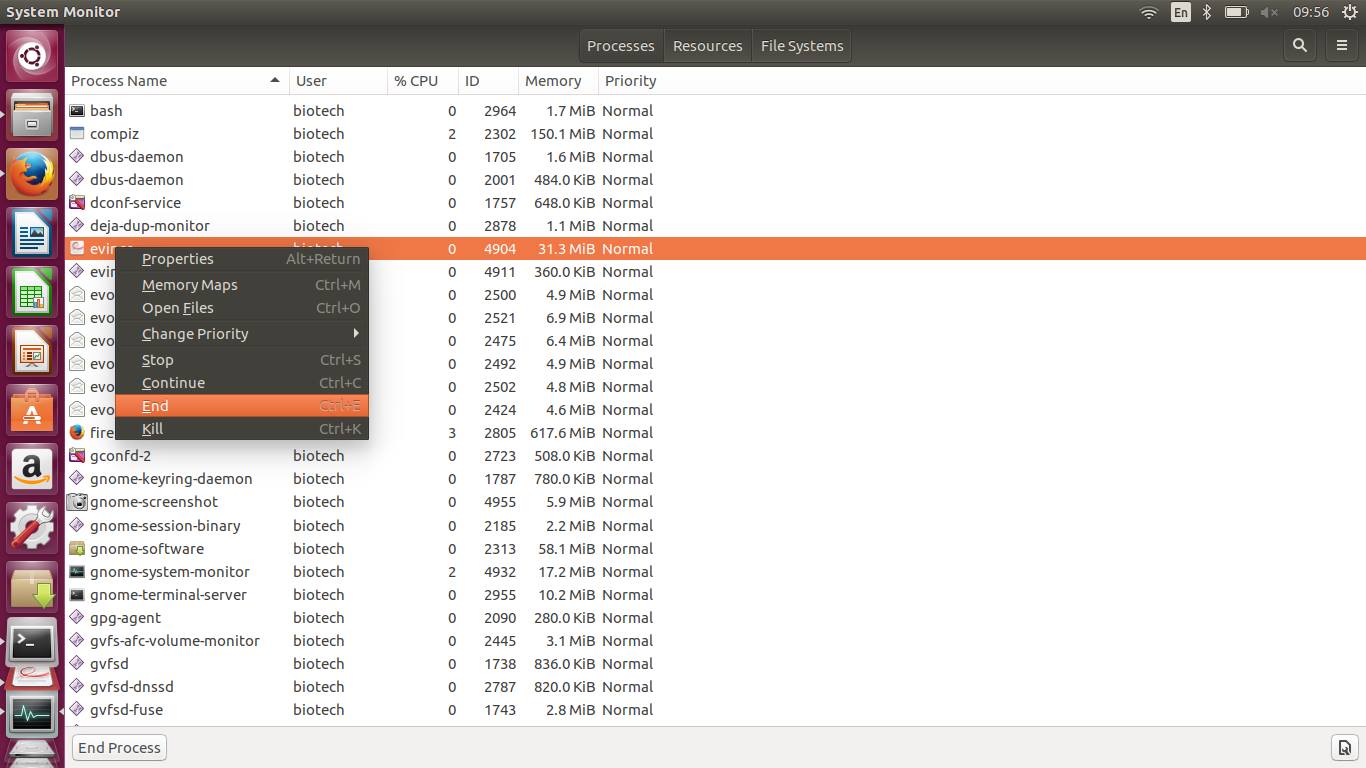1366x768 pixels.
Task: Select the gvfsd-fuse process row
Action: [715, 709]
